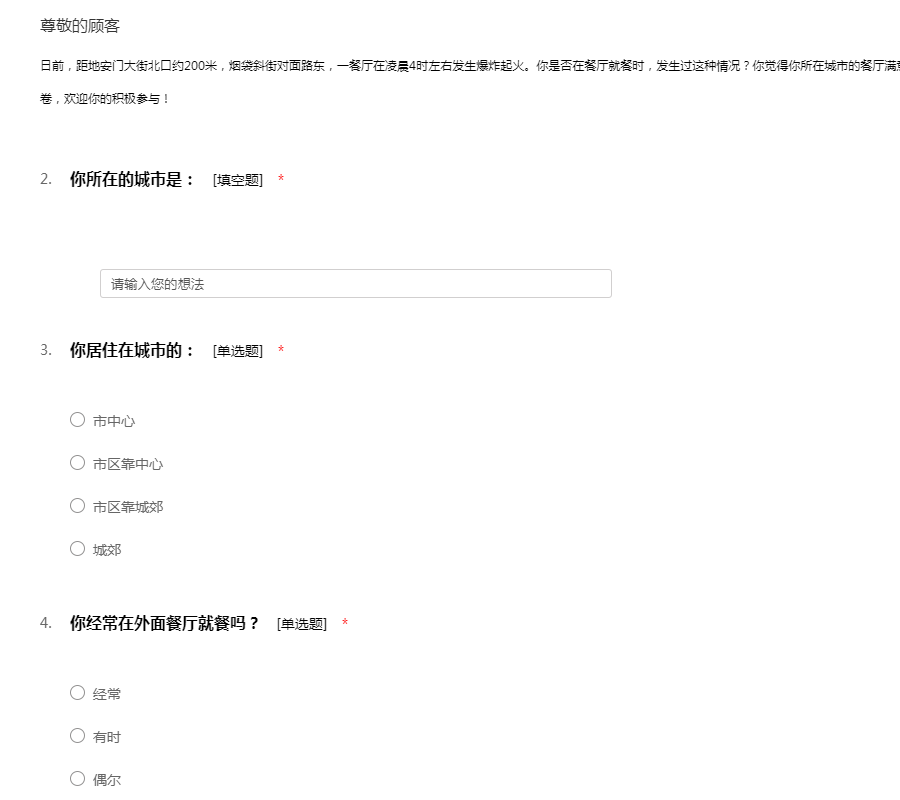This screenshot has height=800, width=900.
Task: Click the question title '你所在的城市是：'
Action: 132,180
